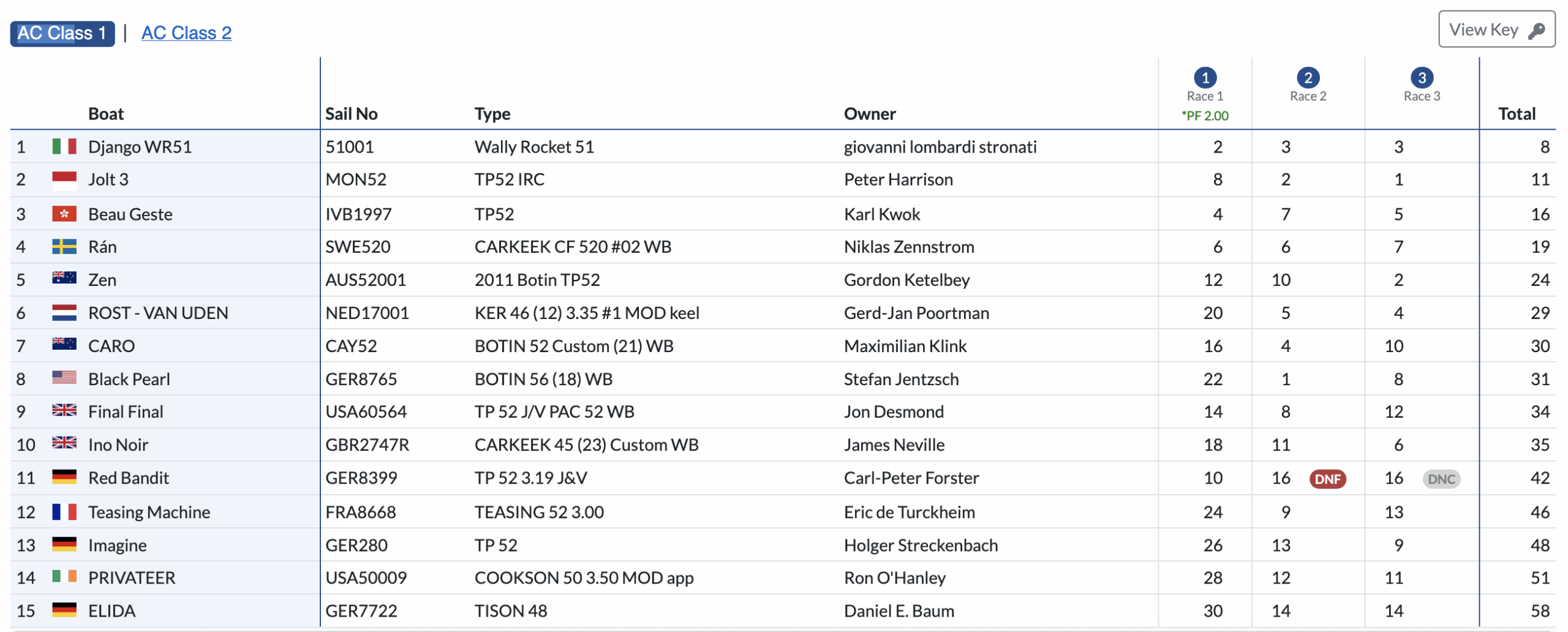
Task: Click the Race 3 numbered circle icon
Action: pos(1422,78)
